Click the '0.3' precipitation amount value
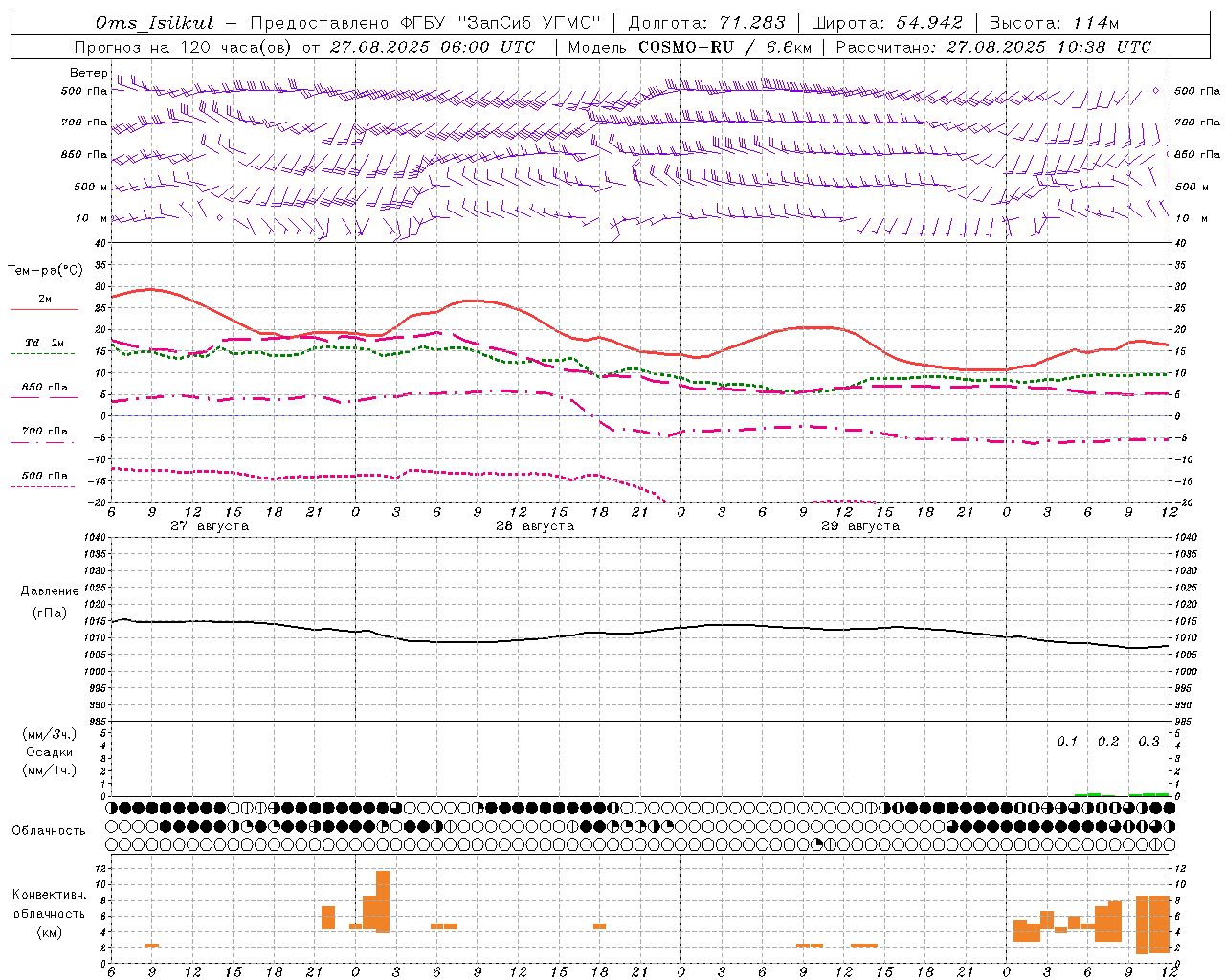 [1148, 742]
